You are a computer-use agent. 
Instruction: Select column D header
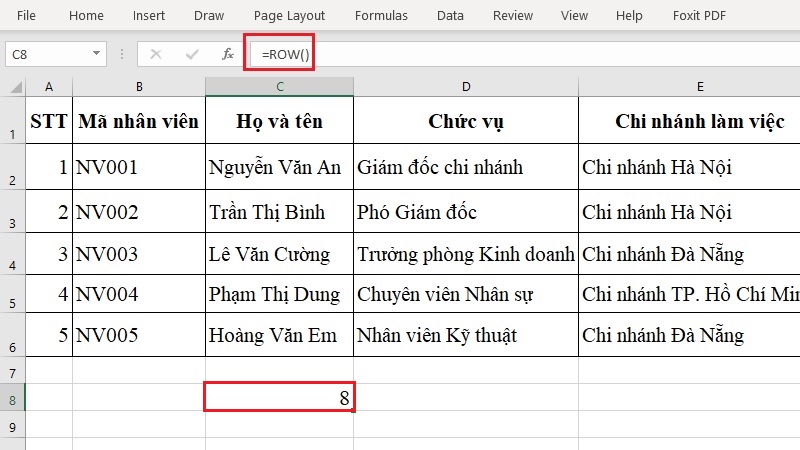466,87
